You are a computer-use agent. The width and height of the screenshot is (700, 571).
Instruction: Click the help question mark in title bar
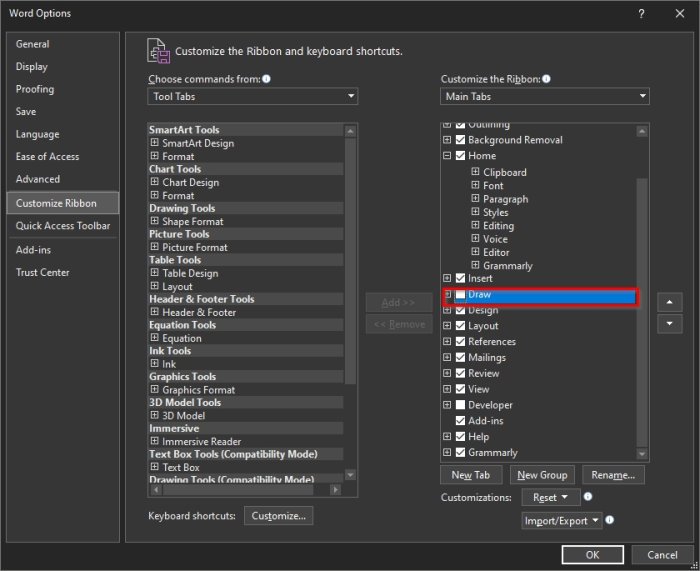click(x=640, y=13)
